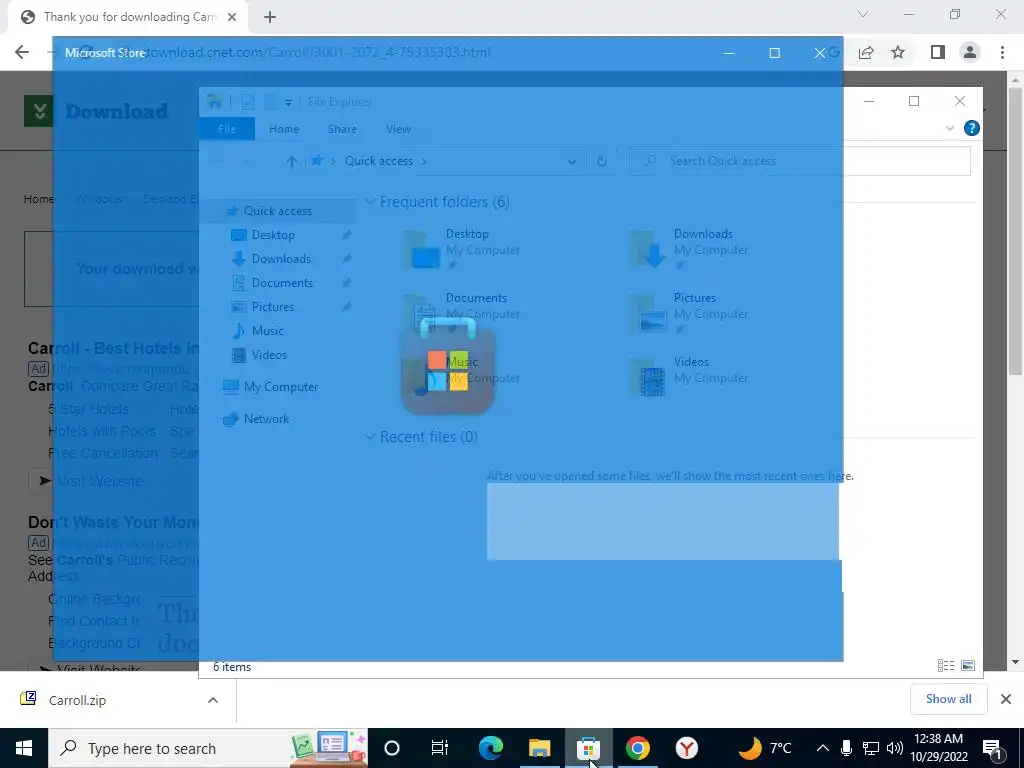Open Google Chrome taskbar icon
Screen dimensions: 1024x768
637,748
